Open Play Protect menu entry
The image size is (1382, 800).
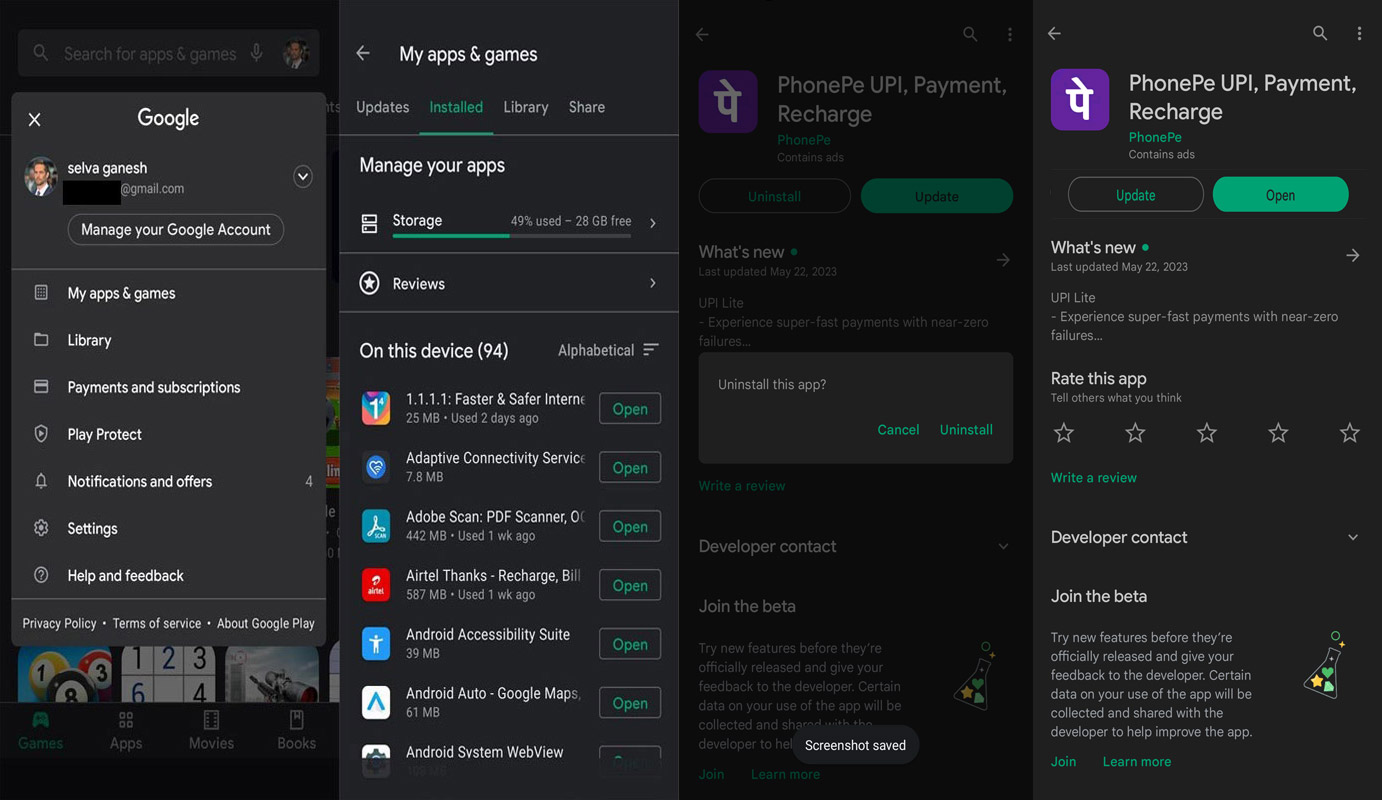tap(168, 434)
